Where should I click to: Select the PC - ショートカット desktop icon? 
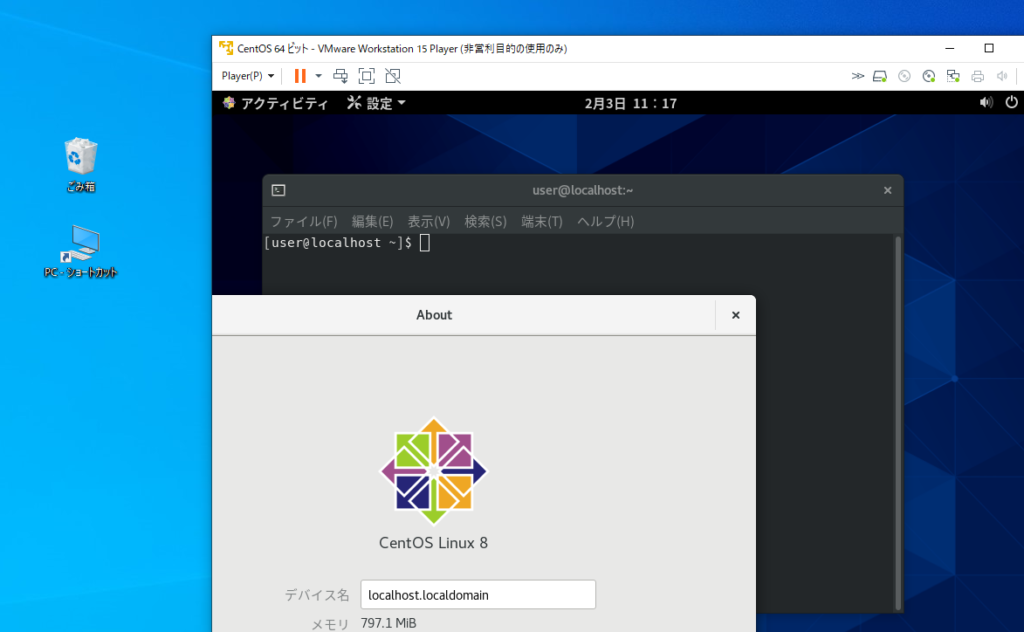pos(81,252)
